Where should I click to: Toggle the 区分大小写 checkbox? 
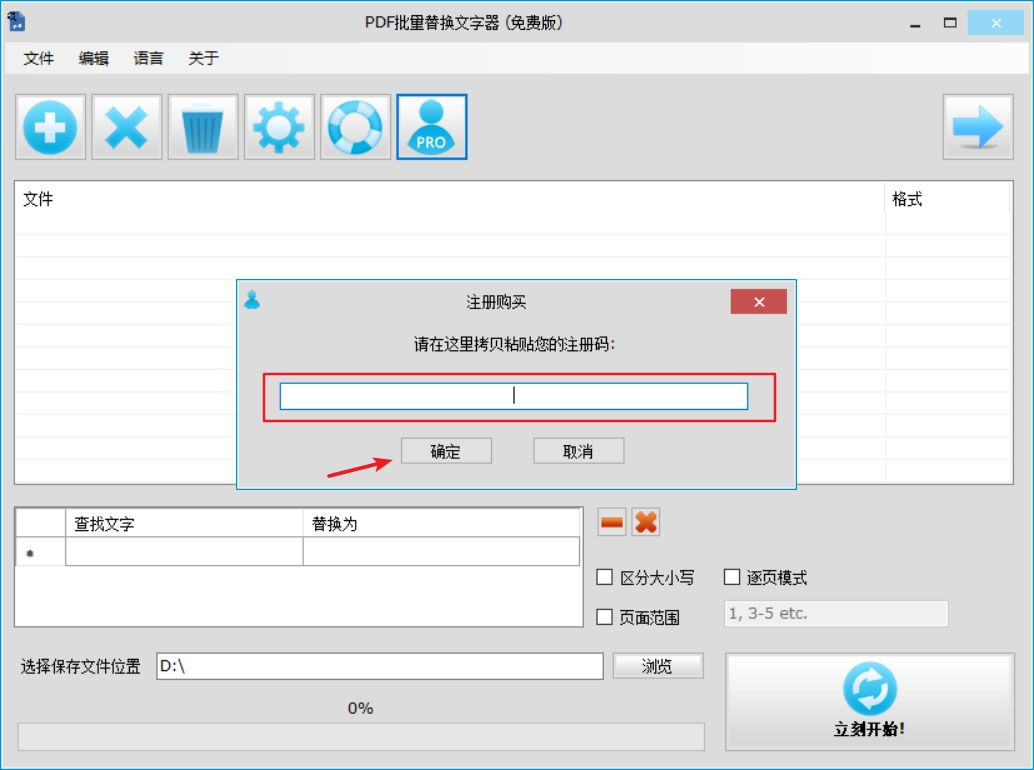[x=604, y=578]
